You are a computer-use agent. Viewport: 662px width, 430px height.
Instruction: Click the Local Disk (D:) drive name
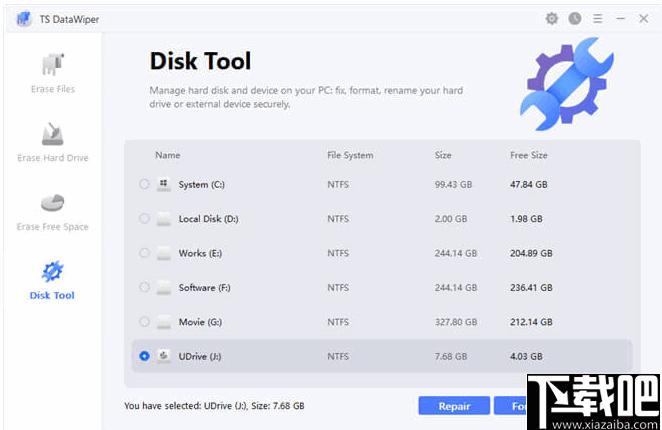[x=209, y=219]
